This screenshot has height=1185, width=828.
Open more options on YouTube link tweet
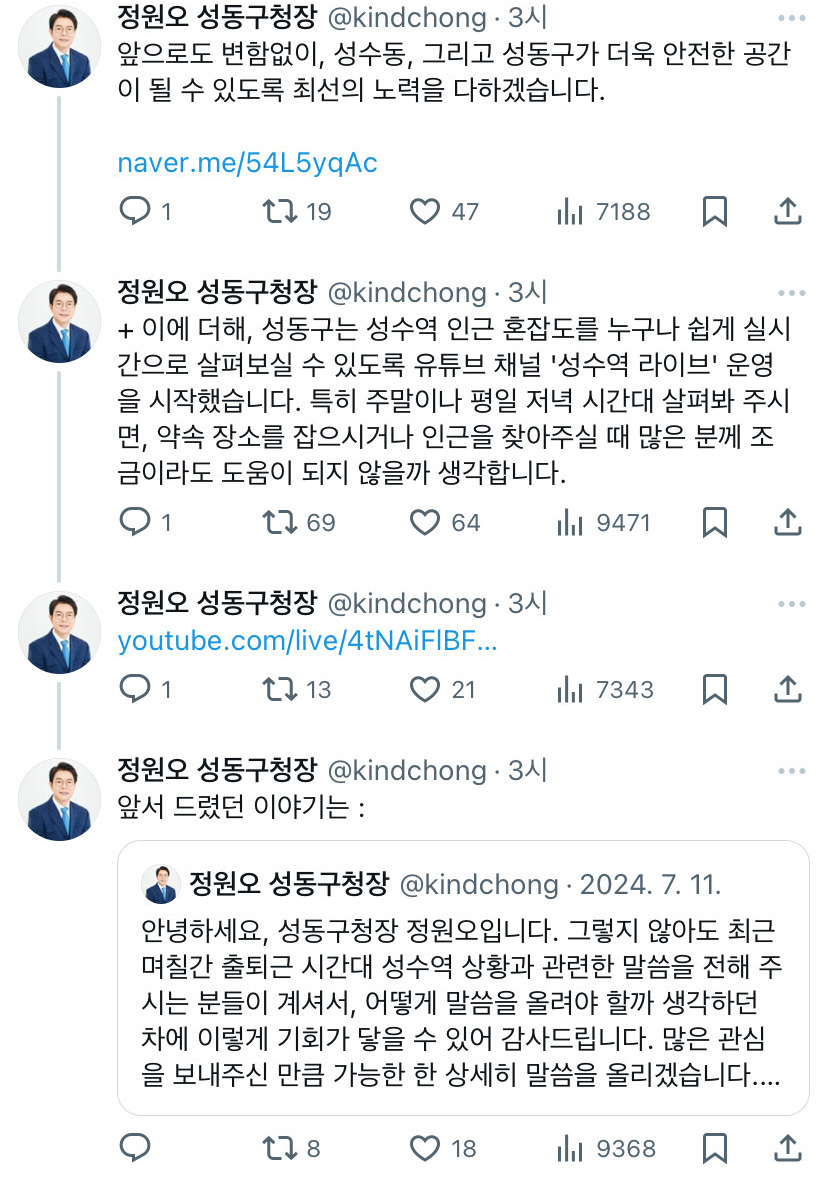(791, 604)
